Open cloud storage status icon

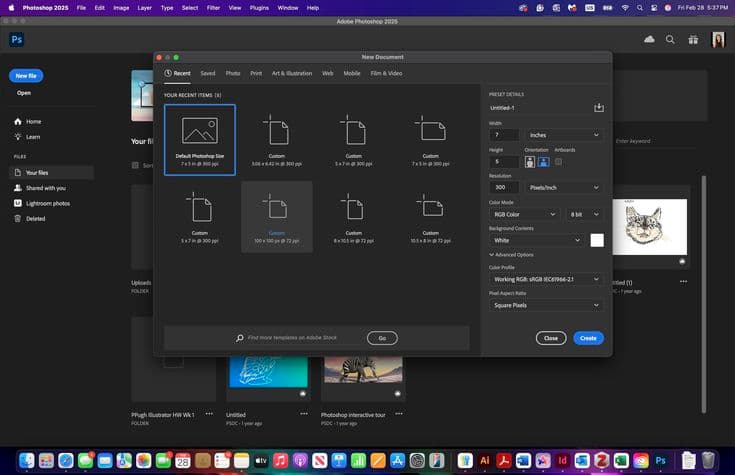coord(649,40)
